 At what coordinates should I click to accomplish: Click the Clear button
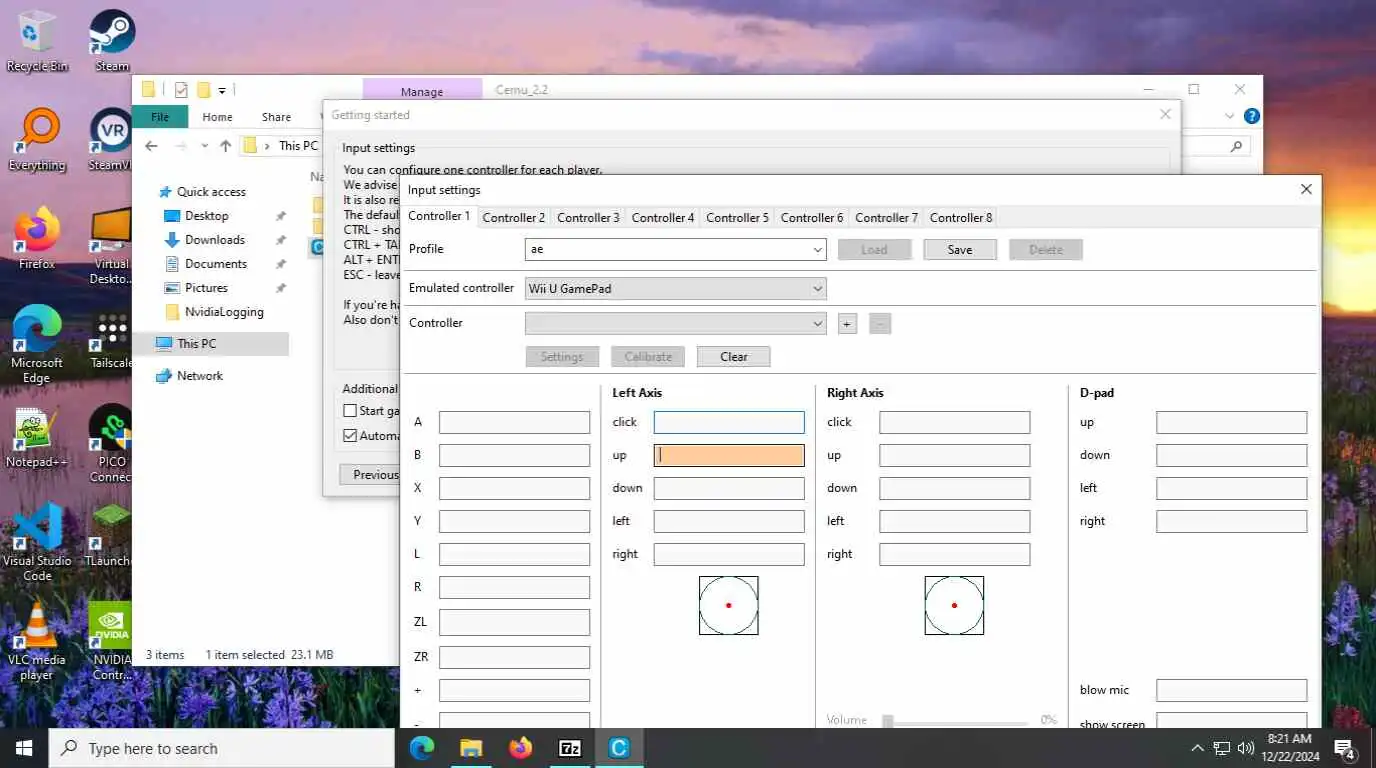(x=734, y=356)
